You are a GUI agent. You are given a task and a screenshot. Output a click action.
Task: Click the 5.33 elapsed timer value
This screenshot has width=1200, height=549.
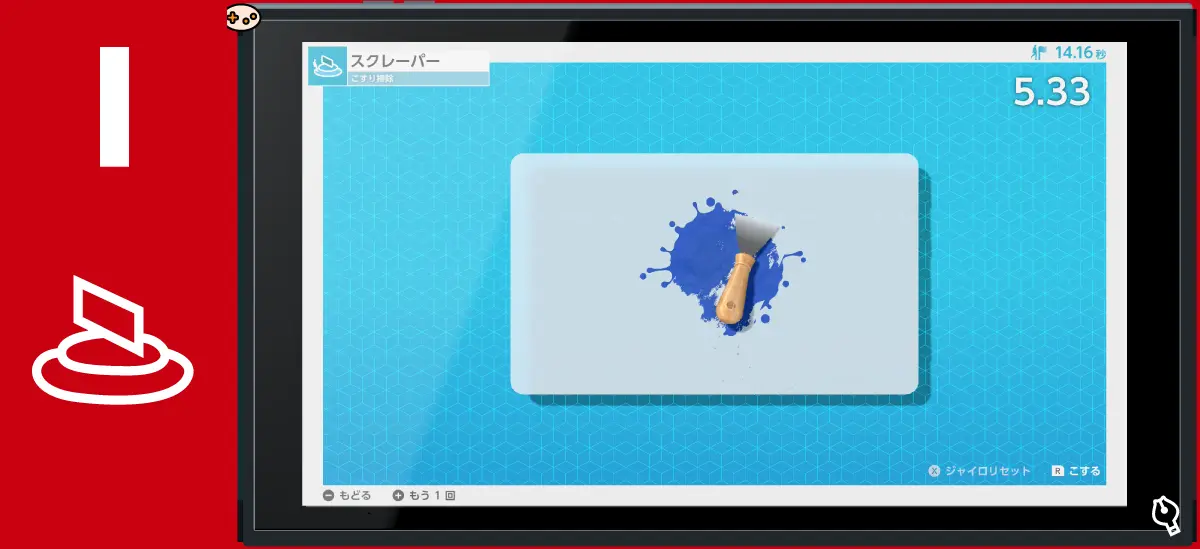pos(1051,93)
